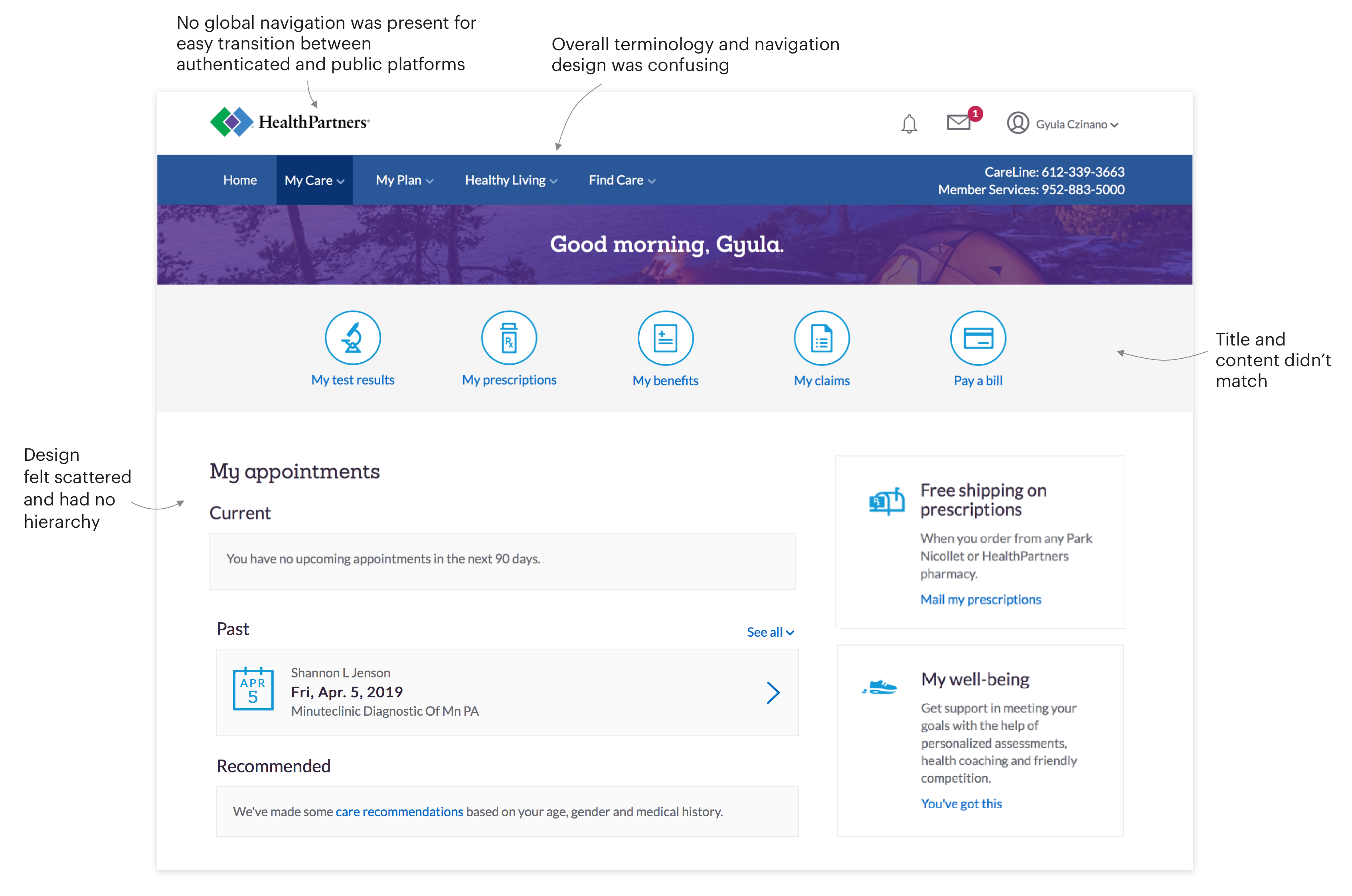Screen dimensions: 1352x896
Task: Click the user profile avatar icon
Action: point(1017,123)
